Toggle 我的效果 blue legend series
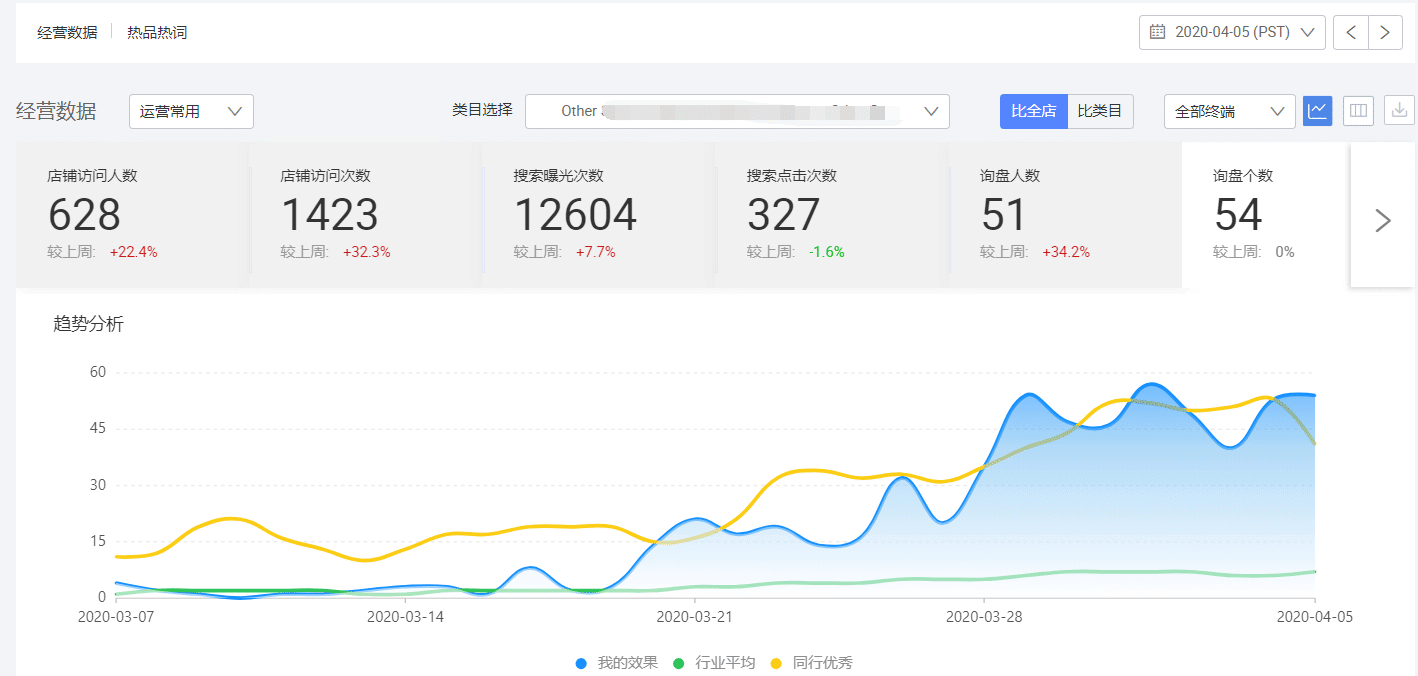This screenshot has width=1418, height=676. pyautogui.click(x=617, y=663)
